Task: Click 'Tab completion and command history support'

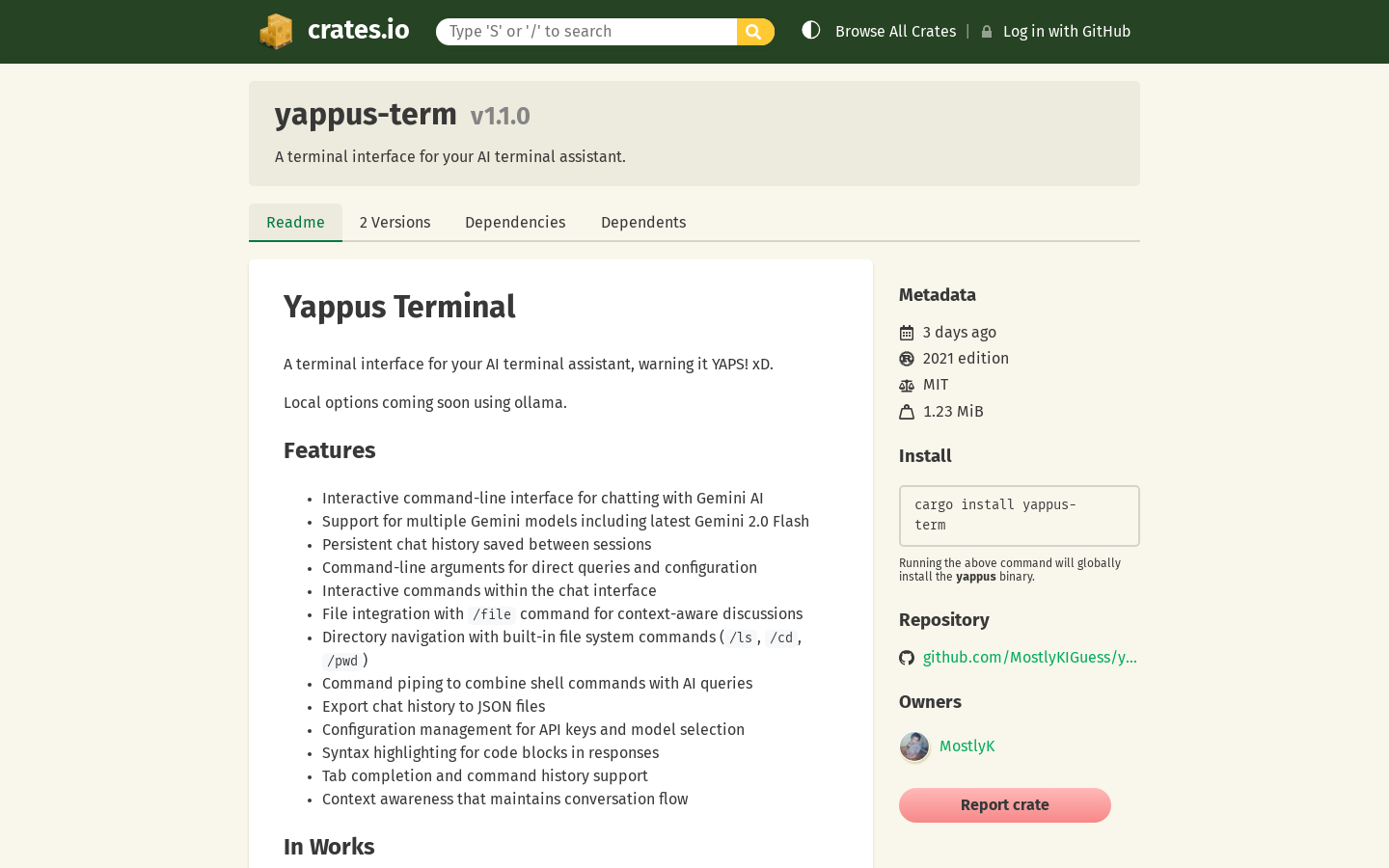Action: [x=485, y=776]
